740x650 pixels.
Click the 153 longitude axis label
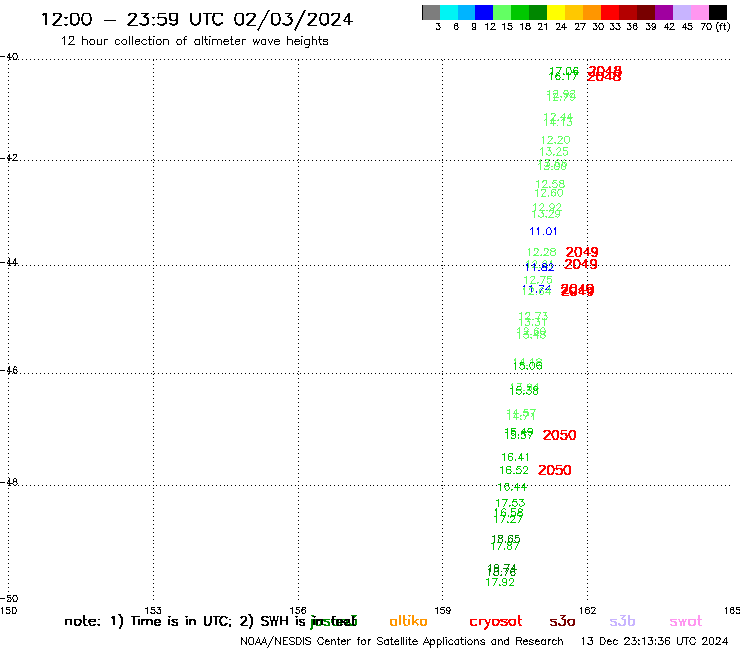152,611
